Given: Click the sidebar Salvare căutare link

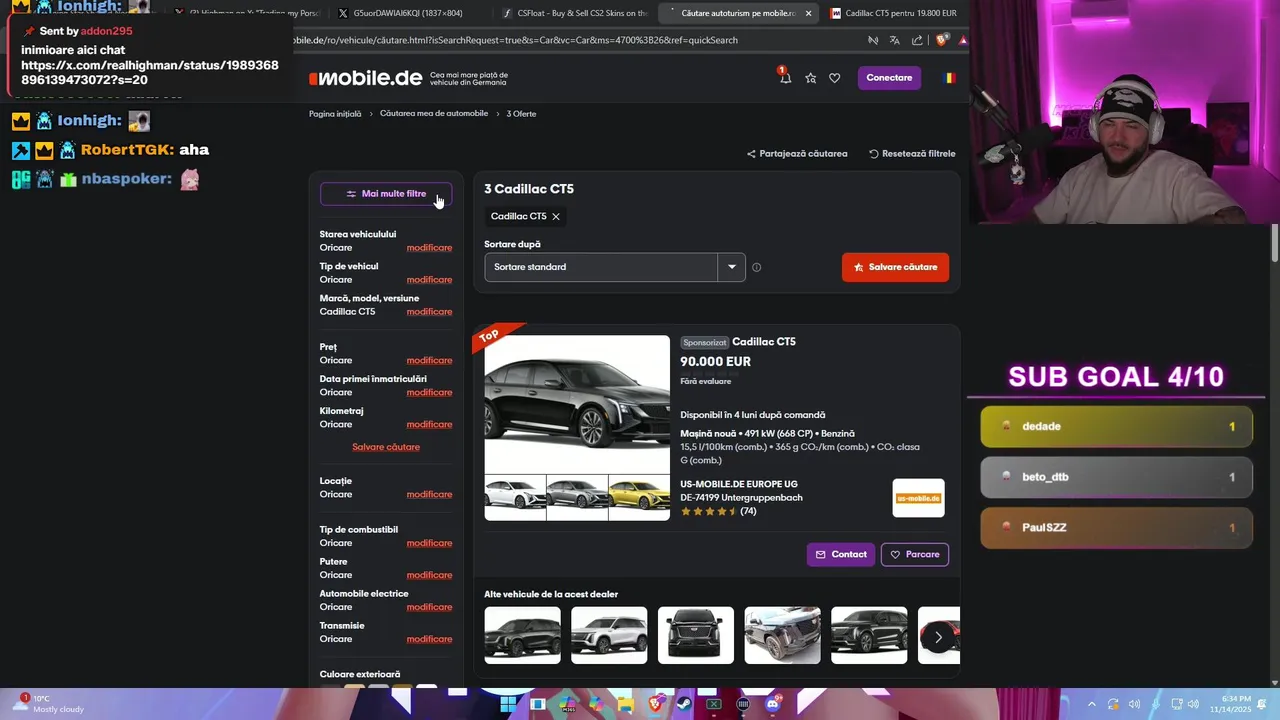Looking at the screenshot, I should point(386,447).
